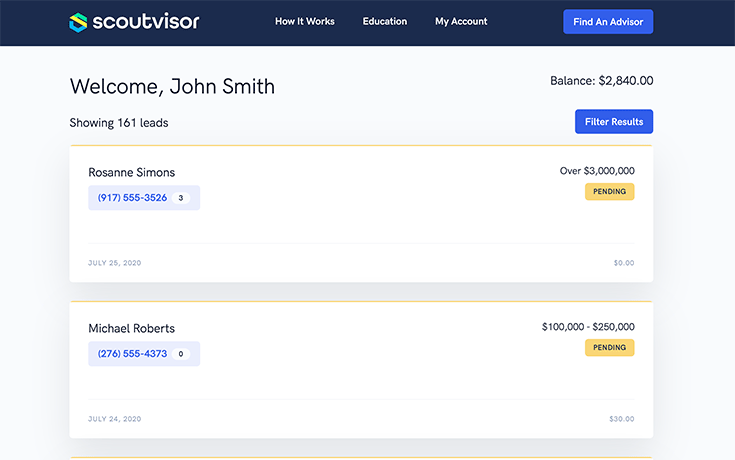Go to the Education menu item
The width and height of the screenshot is (735, 460).
[385, 21]
